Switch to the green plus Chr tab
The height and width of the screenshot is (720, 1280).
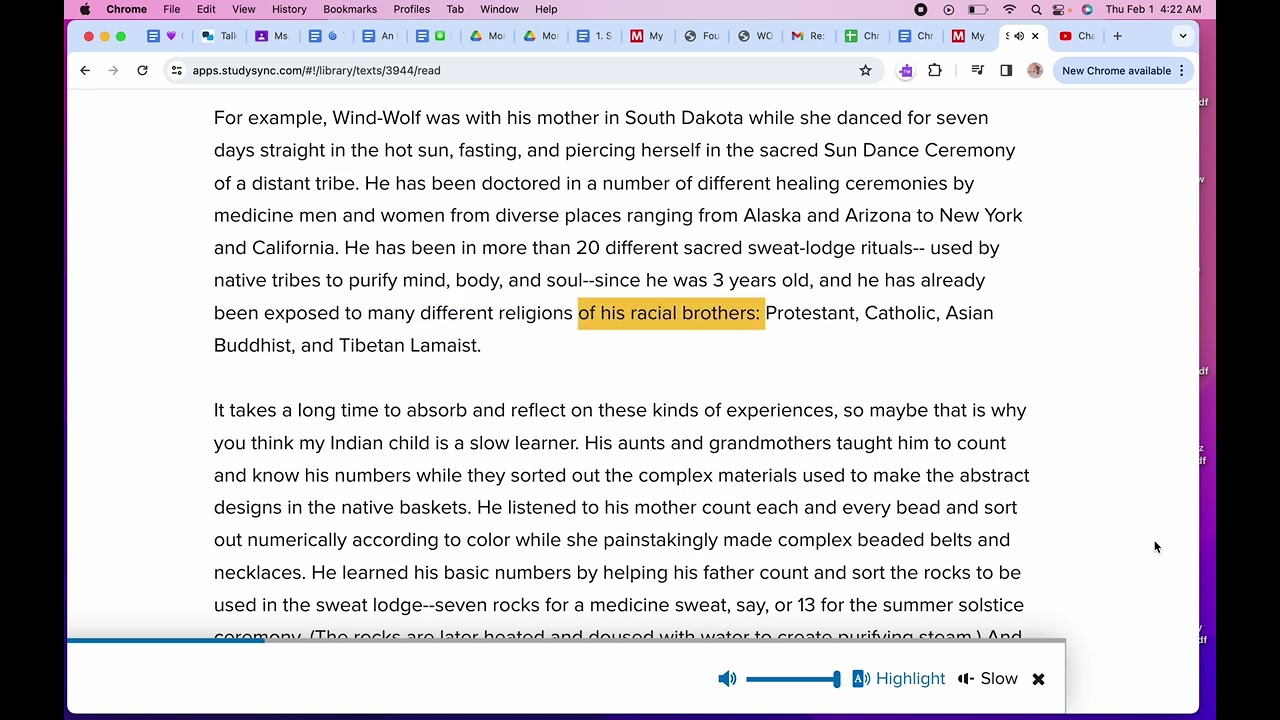(x=861, y=36)
